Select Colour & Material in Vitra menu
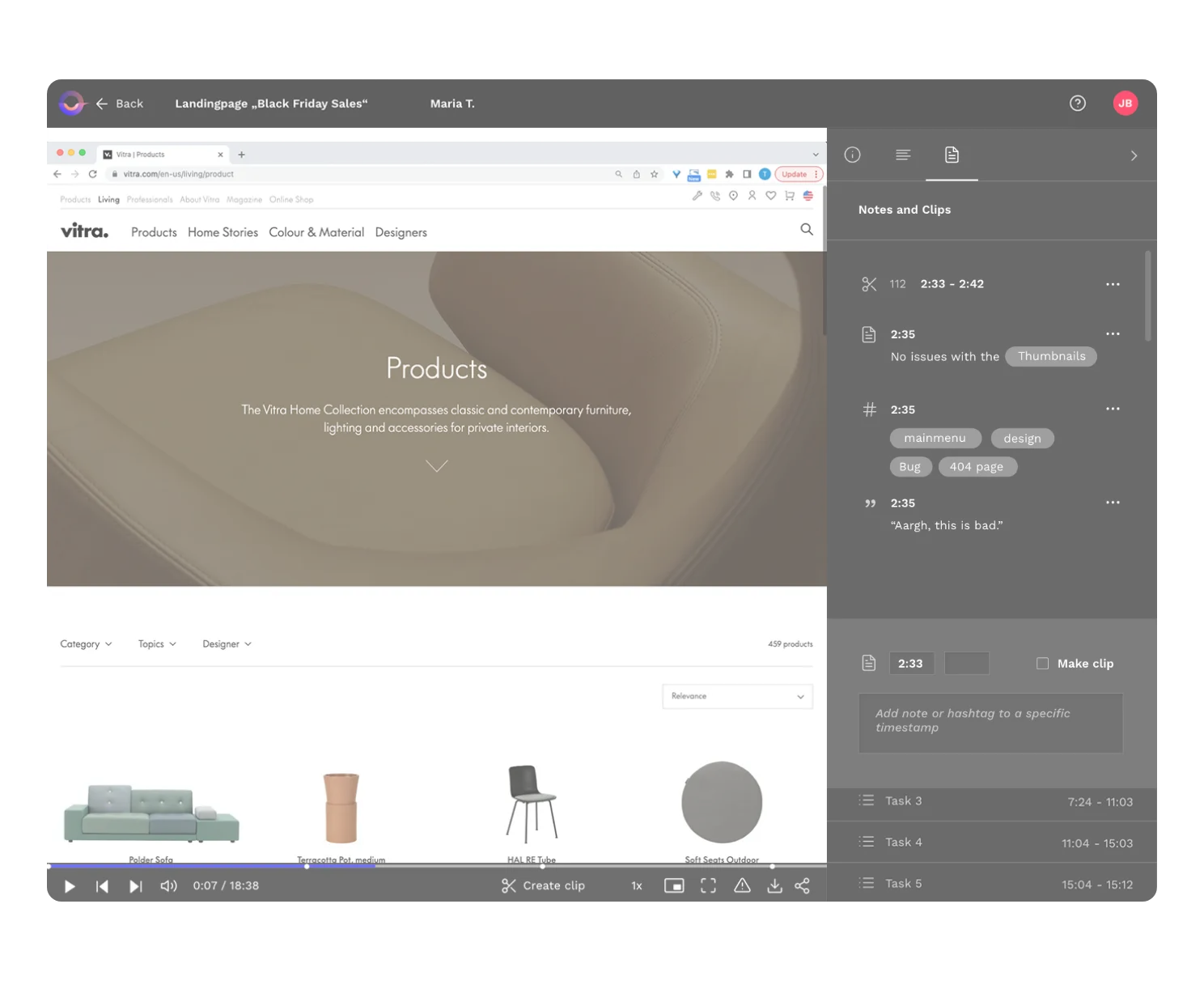The height and width of the screenshot is (989, 1204). 316,232
